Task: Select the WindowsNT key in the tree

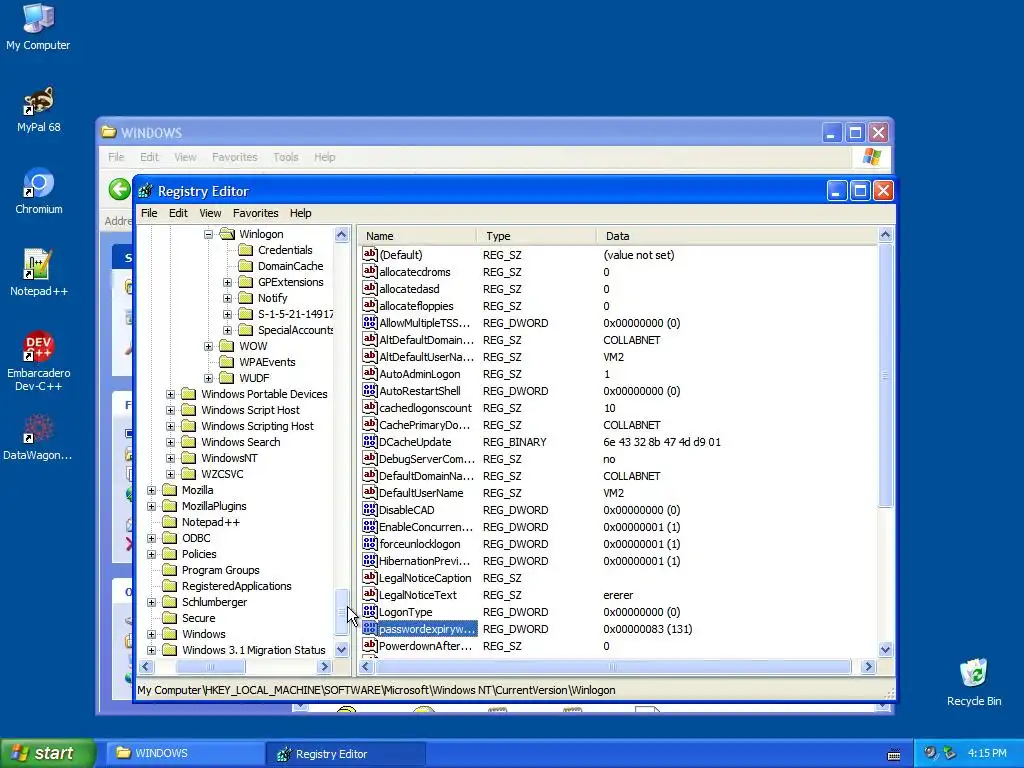Action: 220,458
